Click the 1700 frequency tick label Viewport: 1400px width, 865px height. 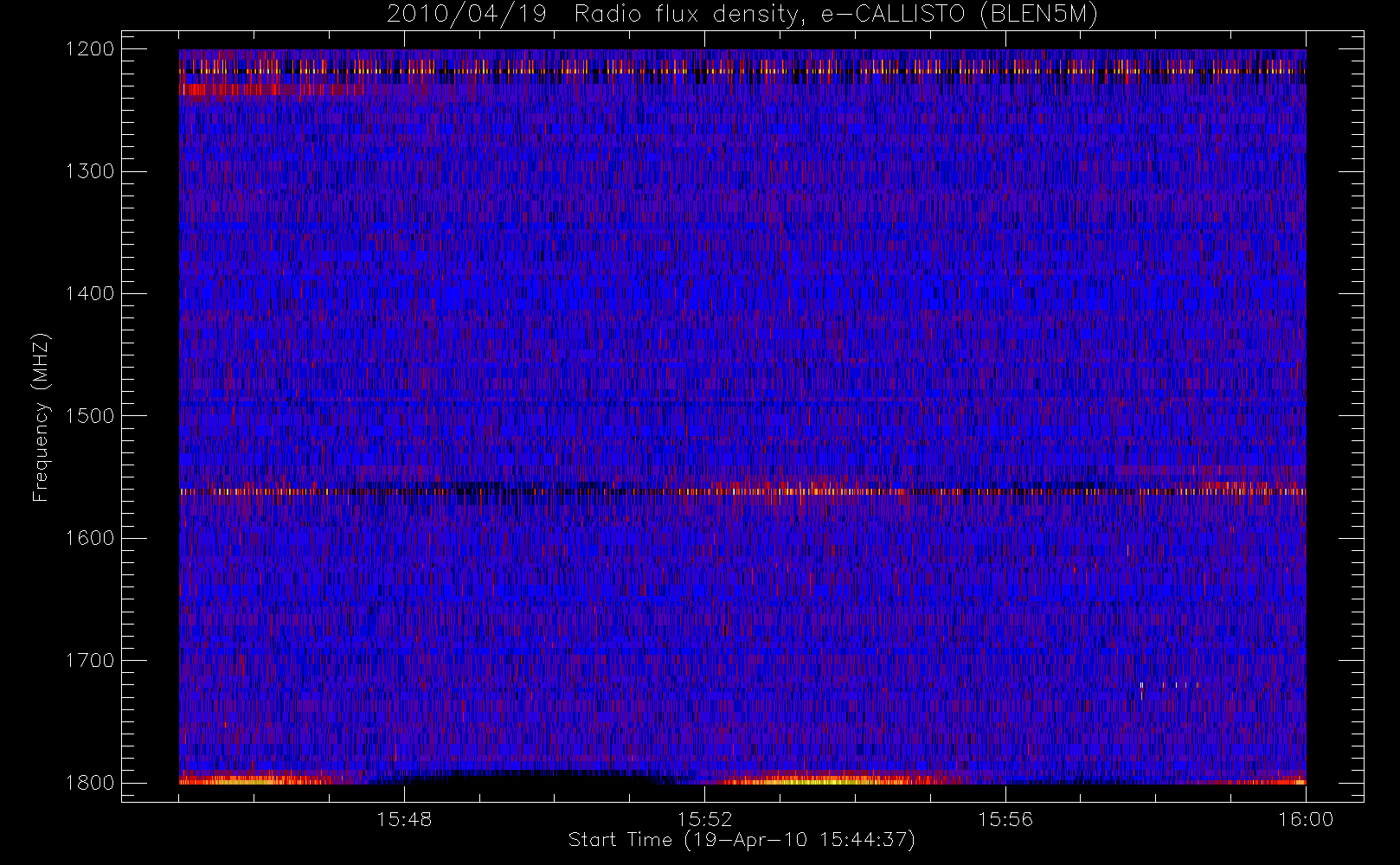coord(90,660)
